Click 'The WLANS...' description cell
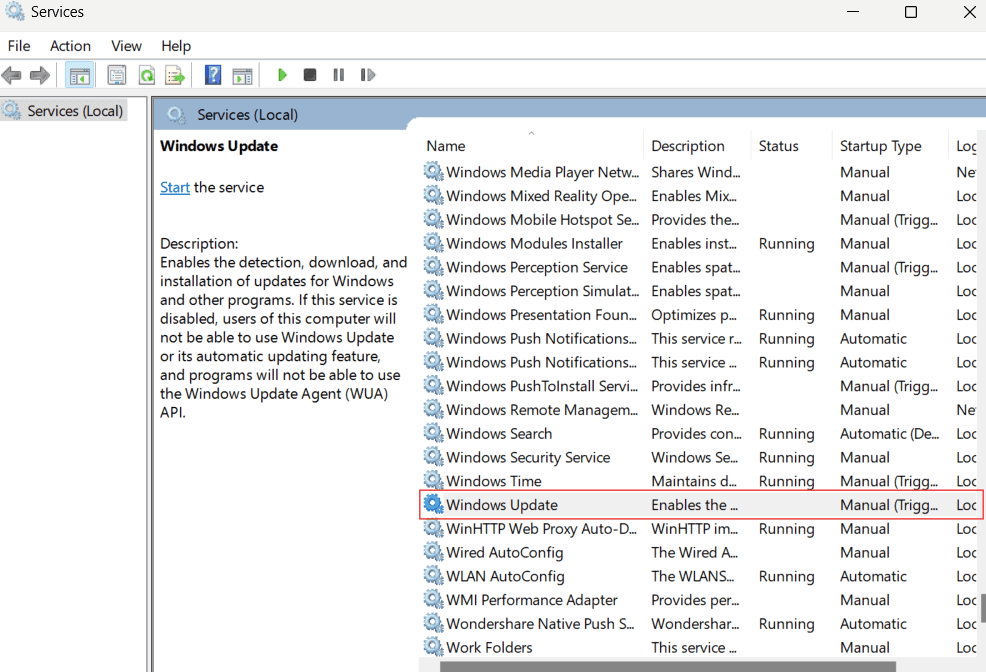 (x=692, y=576)
